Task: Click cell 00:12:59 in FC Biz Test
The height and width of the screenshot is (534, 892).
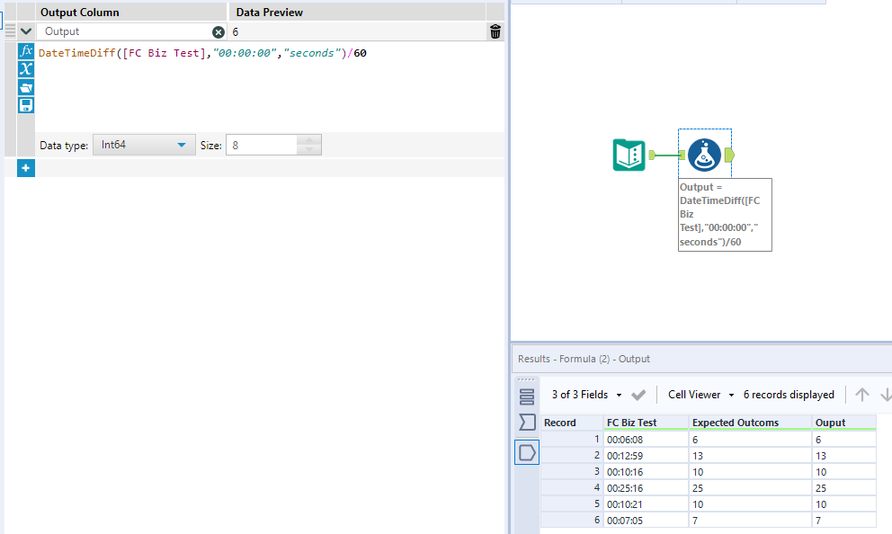Action: [646, 456]
